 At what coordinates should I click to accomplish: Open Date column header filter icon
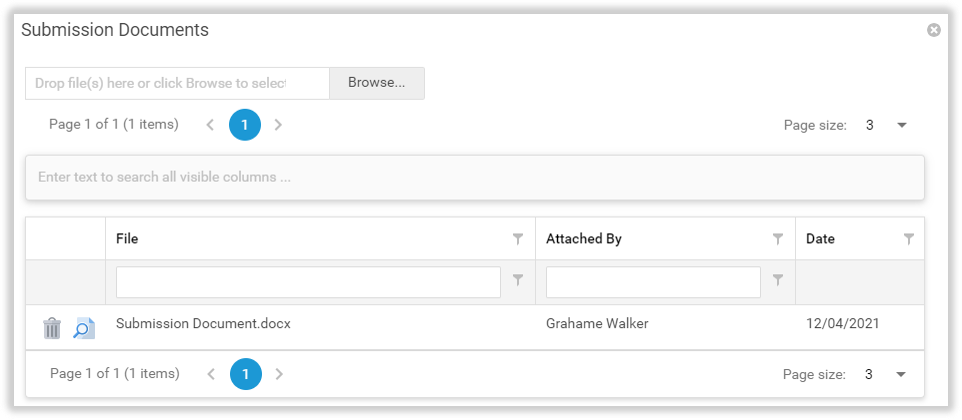click(909, 239)
